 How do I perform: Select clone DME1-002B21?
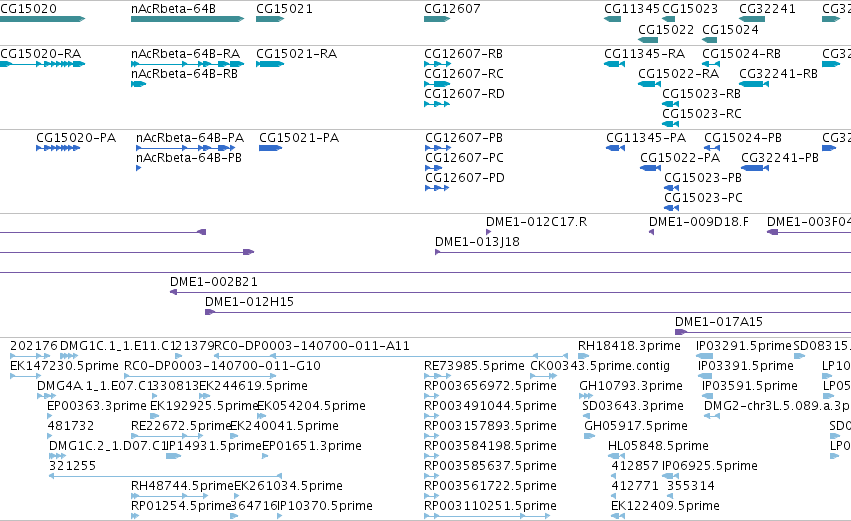tap(214, 282)
